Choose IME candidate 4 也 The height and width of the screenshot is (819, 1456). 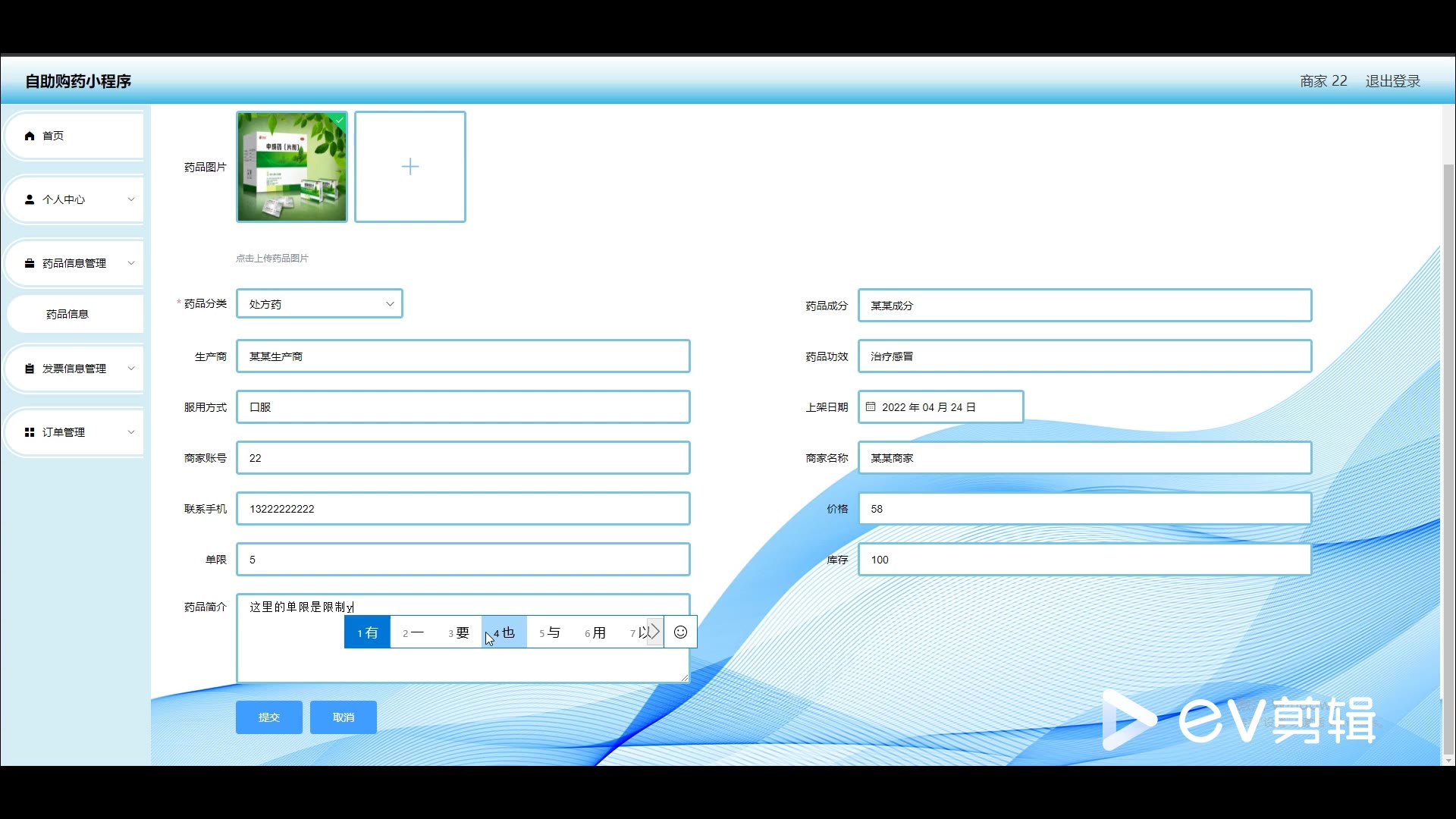504,632
